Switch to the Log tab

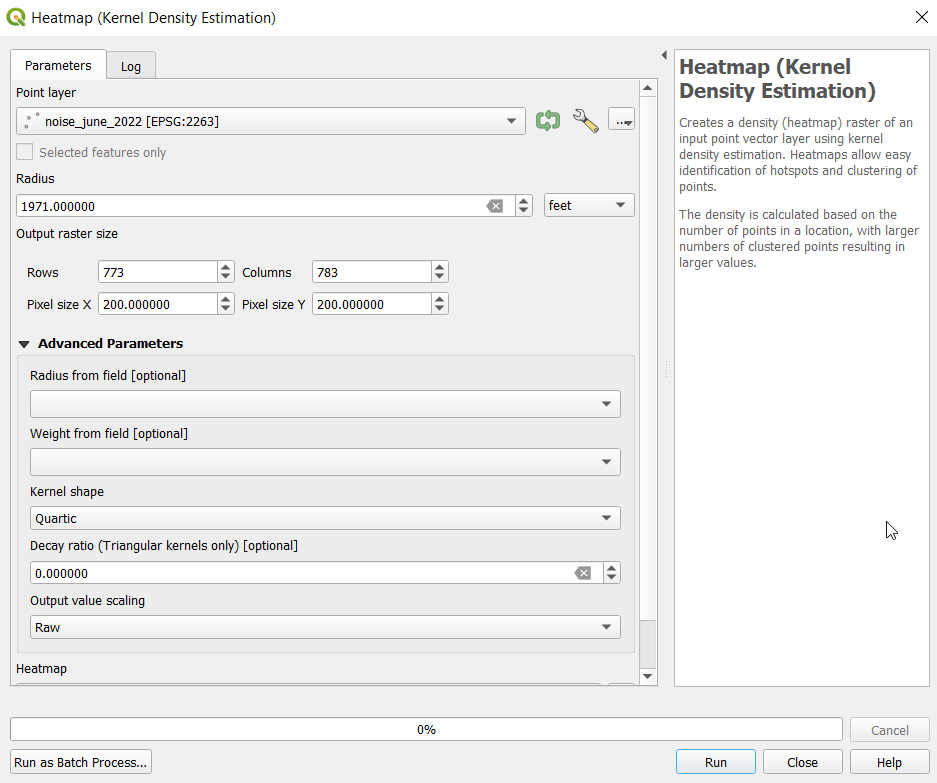coord(131,66)
